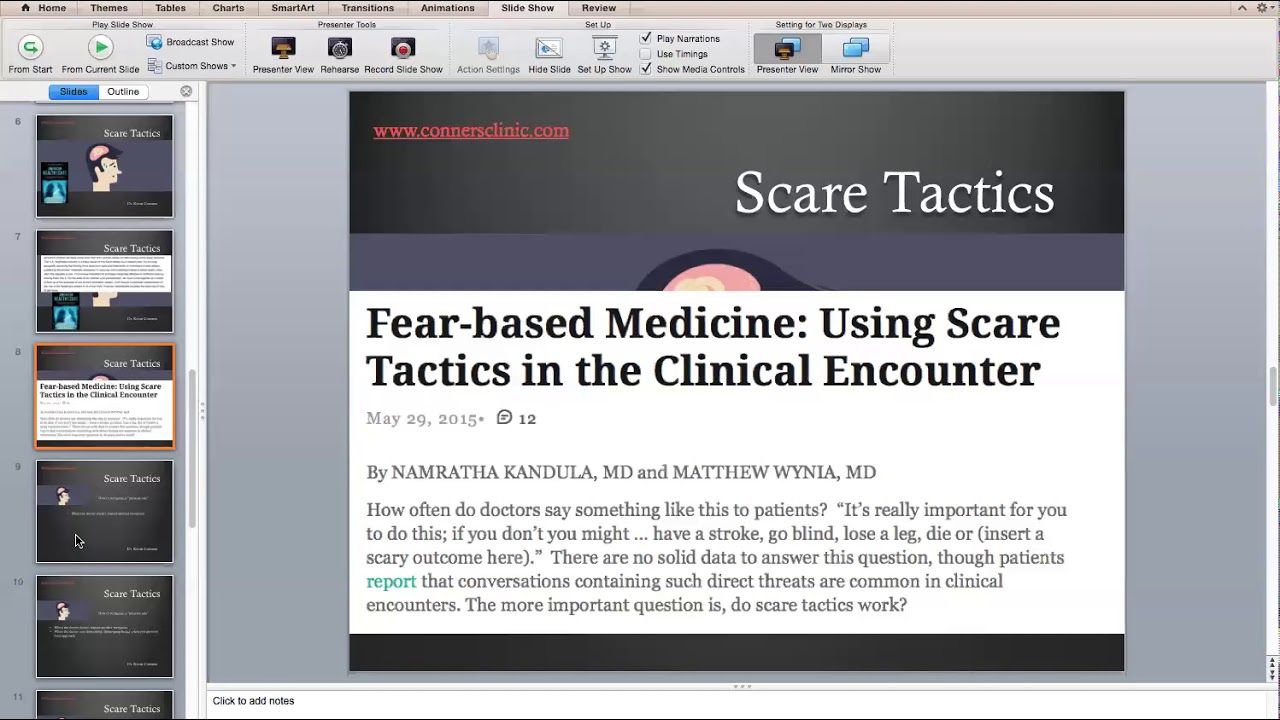Play from current slide
The height and width of the screenshot is (720, 1280).
click(x=100, y=48)
